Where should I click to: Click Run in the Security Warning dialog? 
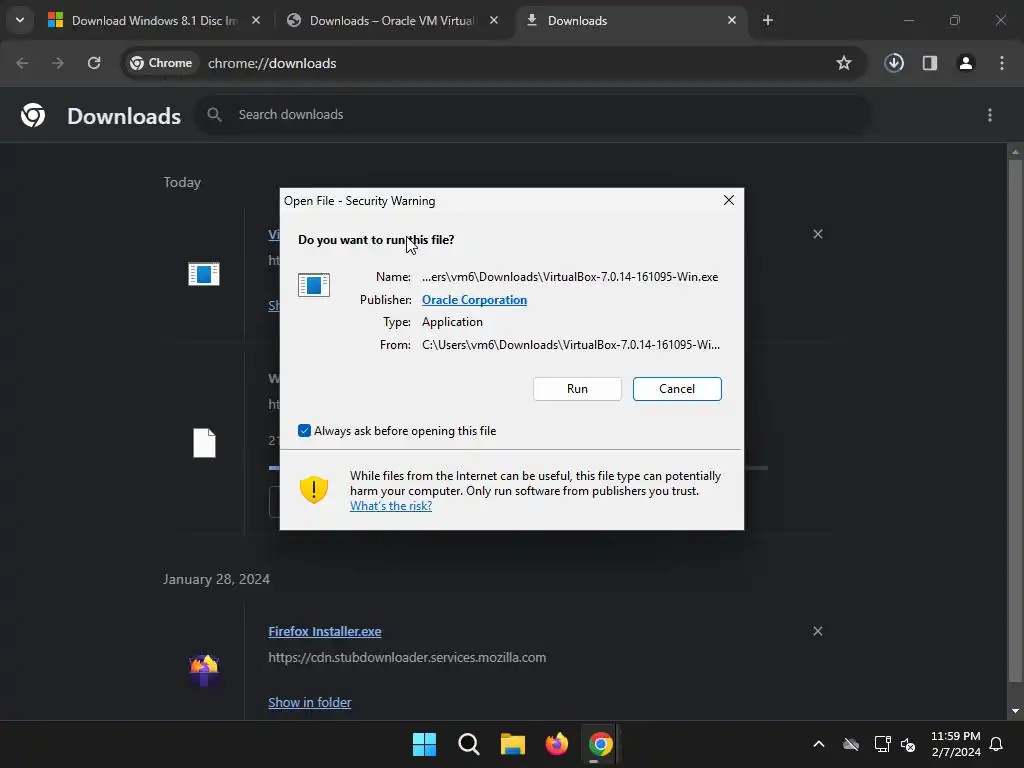coord(577,389)
